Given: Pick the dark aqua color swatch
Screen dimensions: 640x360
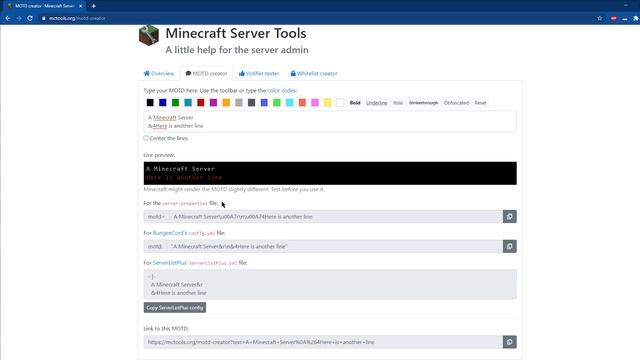Looking at the screenshot, I should 188,103.
